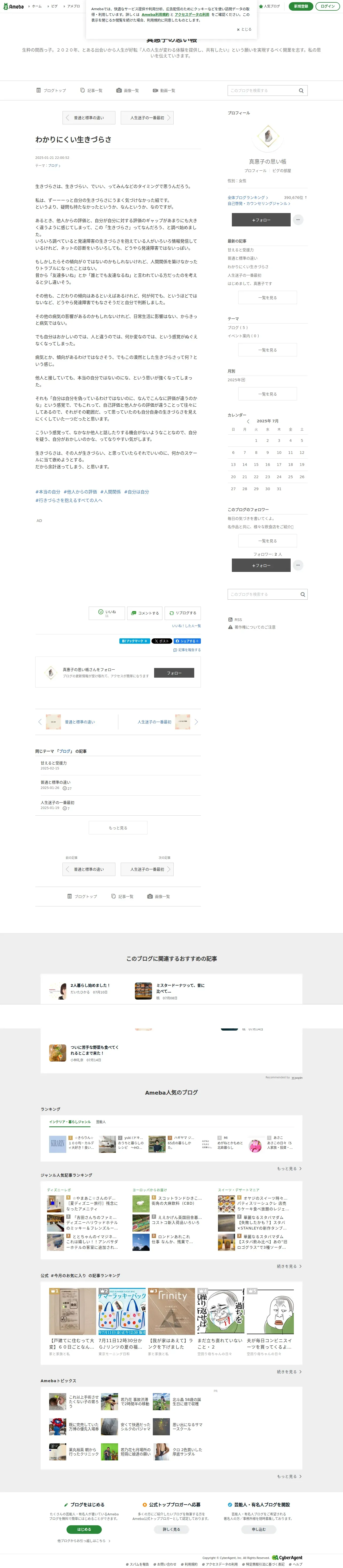
Task: Click 続きを見る under genre article ranking
Action: pos(289,1266)
